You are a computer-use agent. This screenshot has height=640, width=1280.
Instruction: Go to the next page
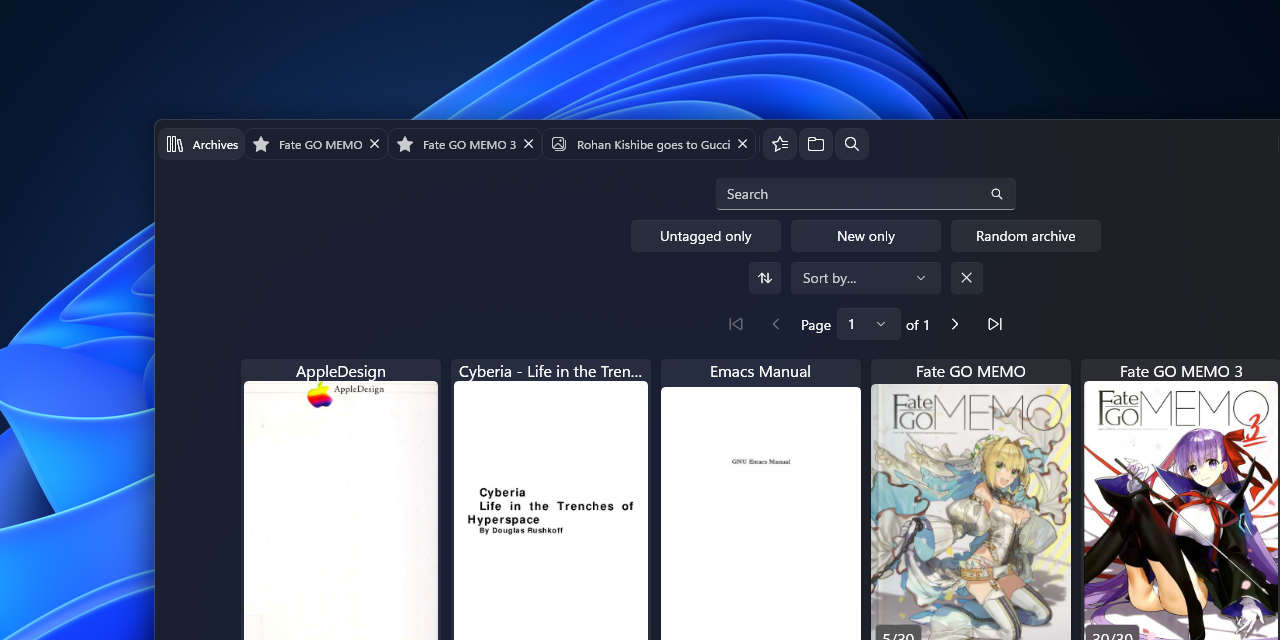point(955,324)
